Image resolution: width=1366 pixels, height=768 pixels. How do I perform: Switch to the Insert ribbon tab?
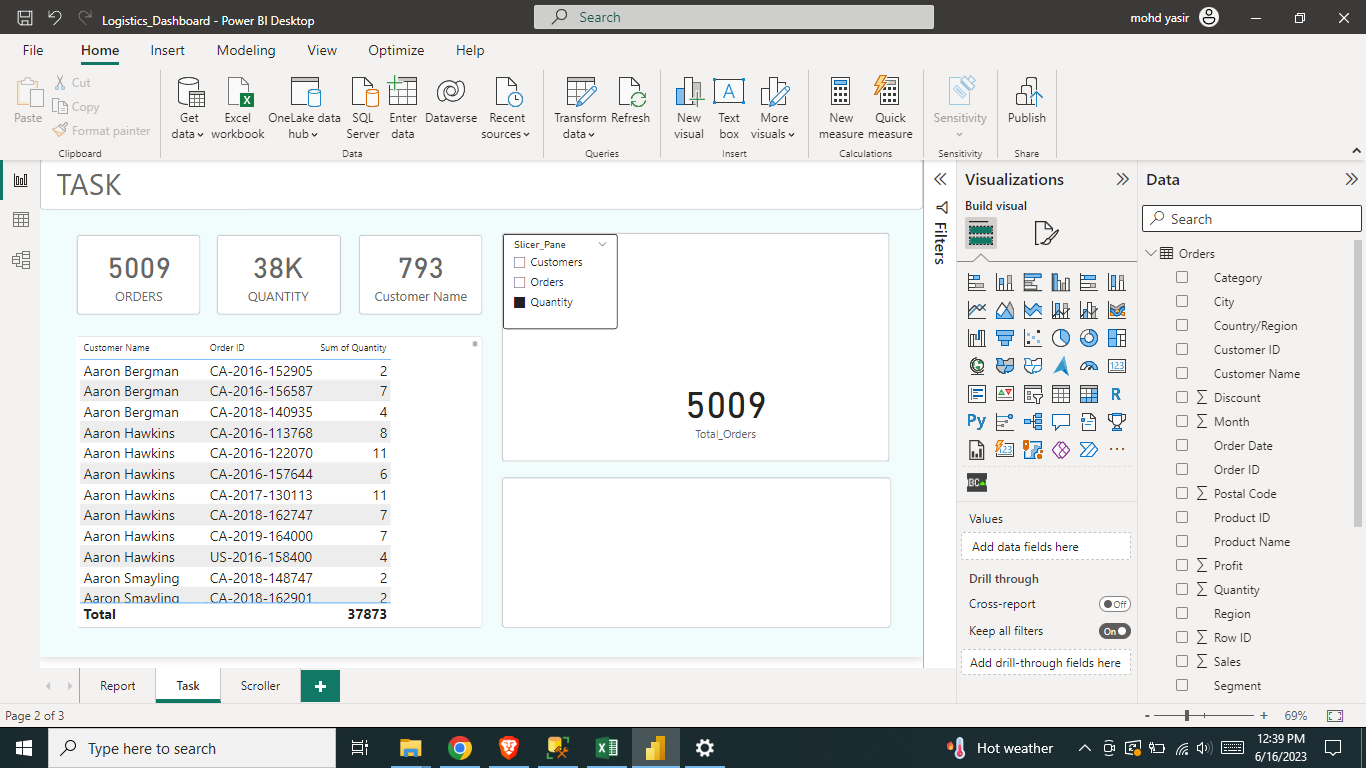point(168,50)
